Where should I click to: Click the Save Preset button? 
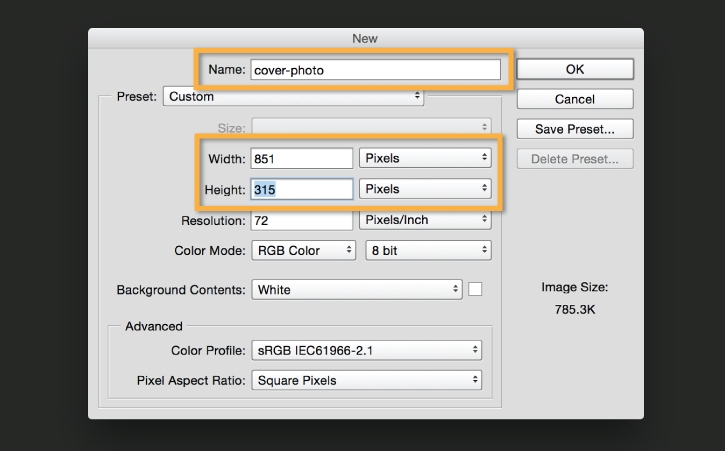point(575,129)
